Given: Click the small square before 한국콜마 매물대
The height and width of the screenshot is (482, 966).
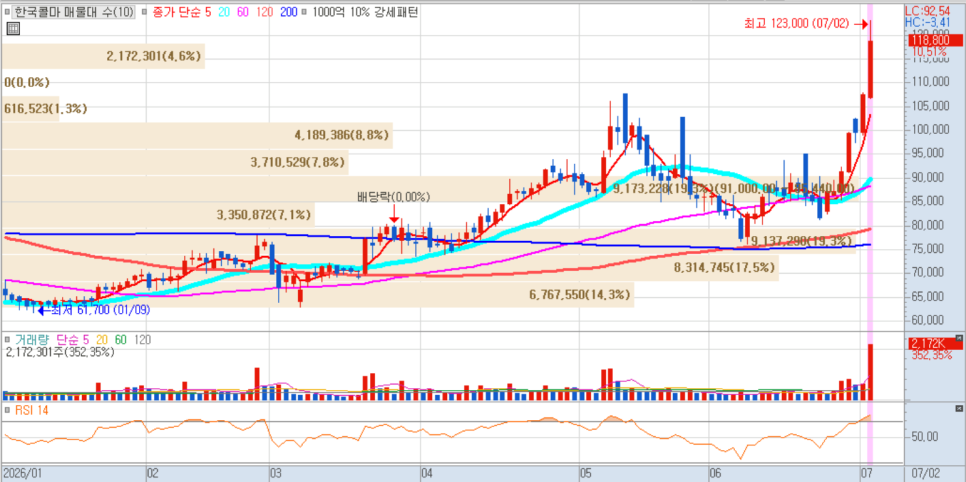Looking at the screenshot, I should pos(7,11).
